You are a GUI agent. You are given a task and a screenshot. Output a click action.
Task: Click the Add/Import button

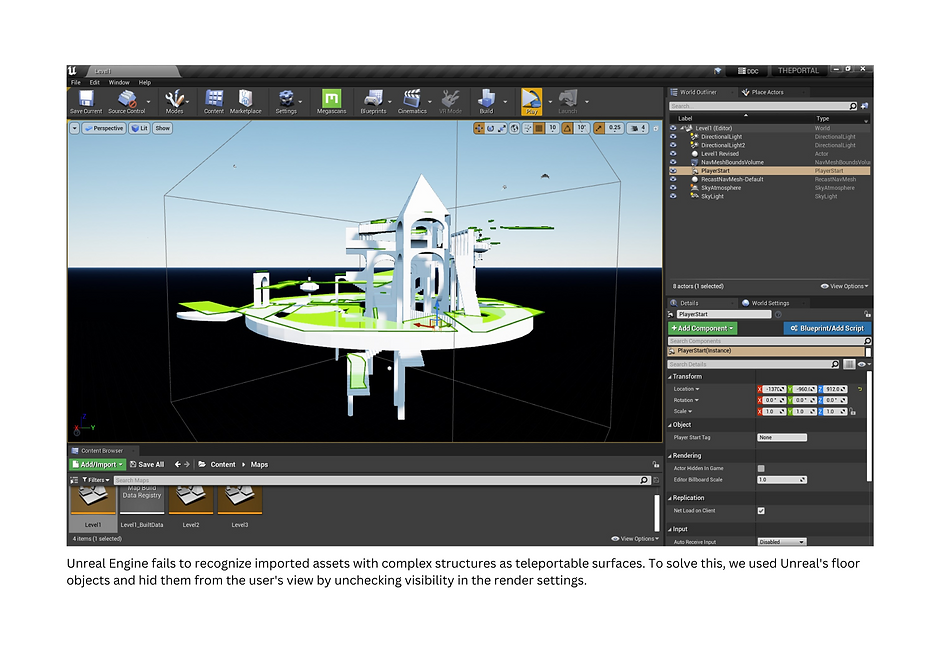coord(97,465)
